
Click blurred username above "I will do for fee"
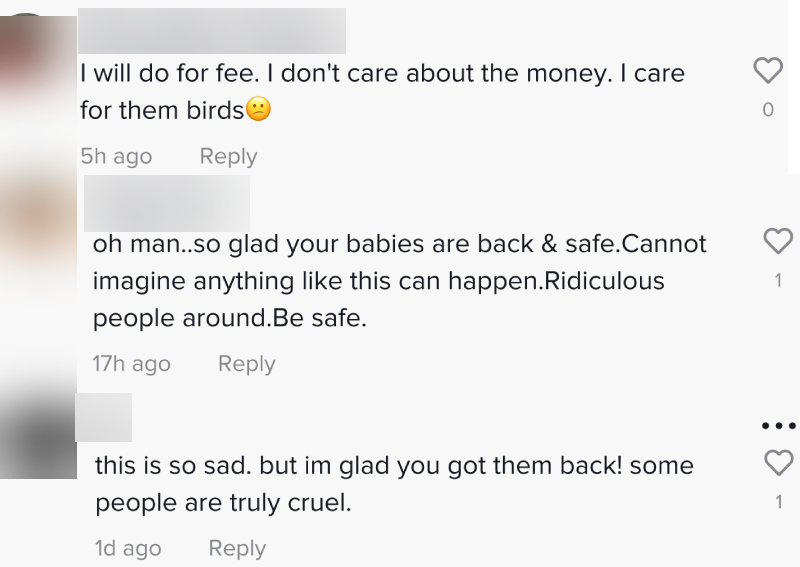(212, 30)
